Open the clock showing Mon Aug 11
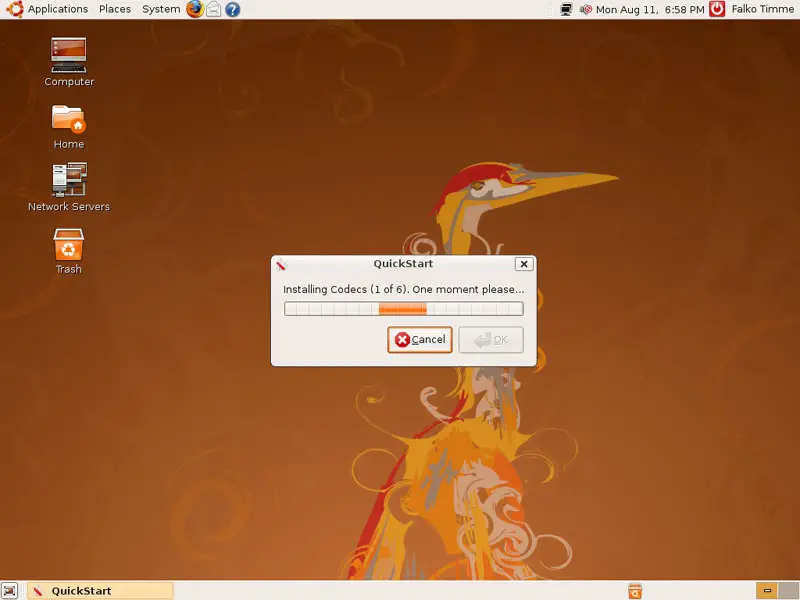 coord(650,9)
